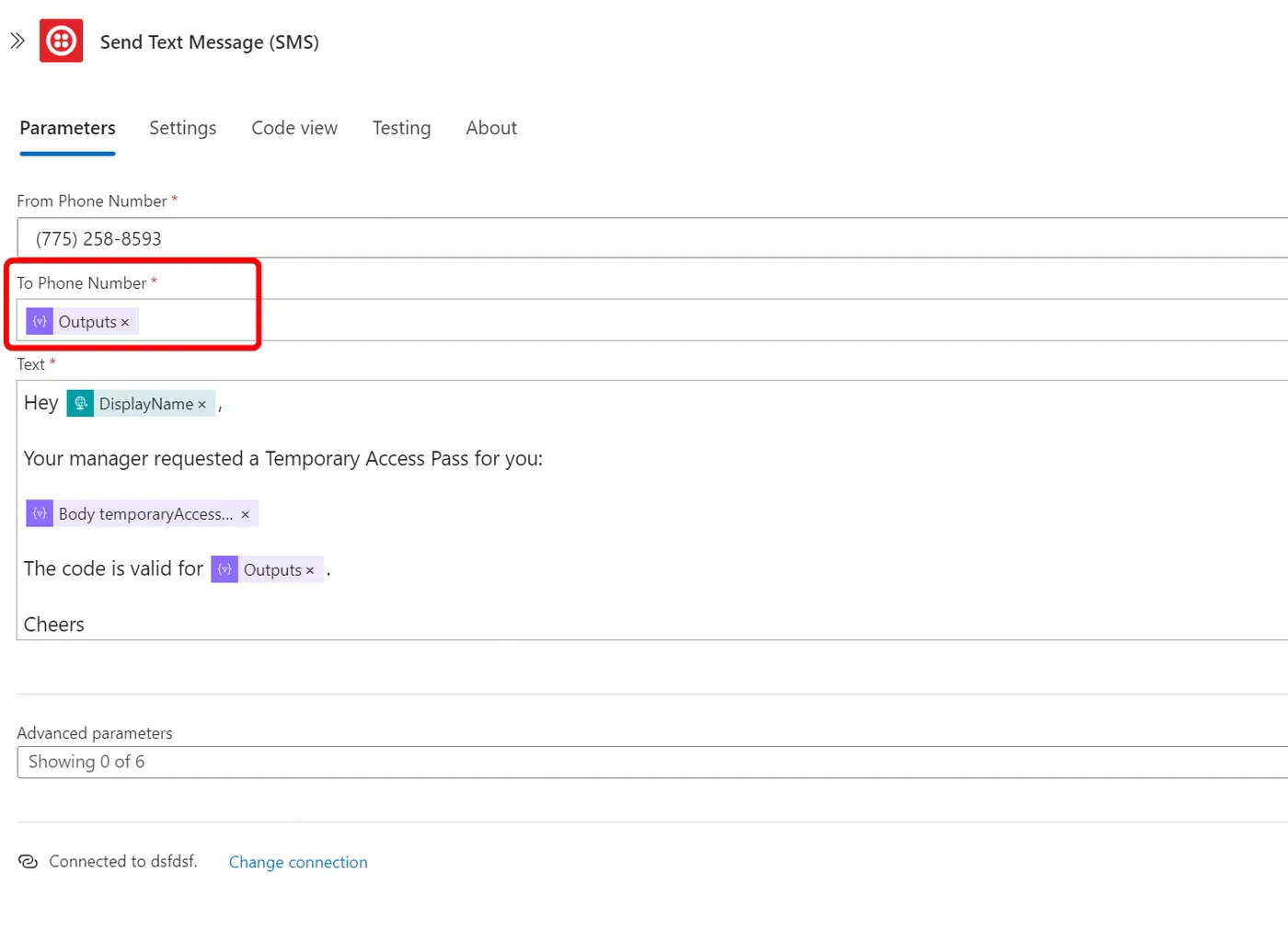Click inside the To Phone Number field
Viewport: 1288px width, 930px height.
(x=652, y=320)
